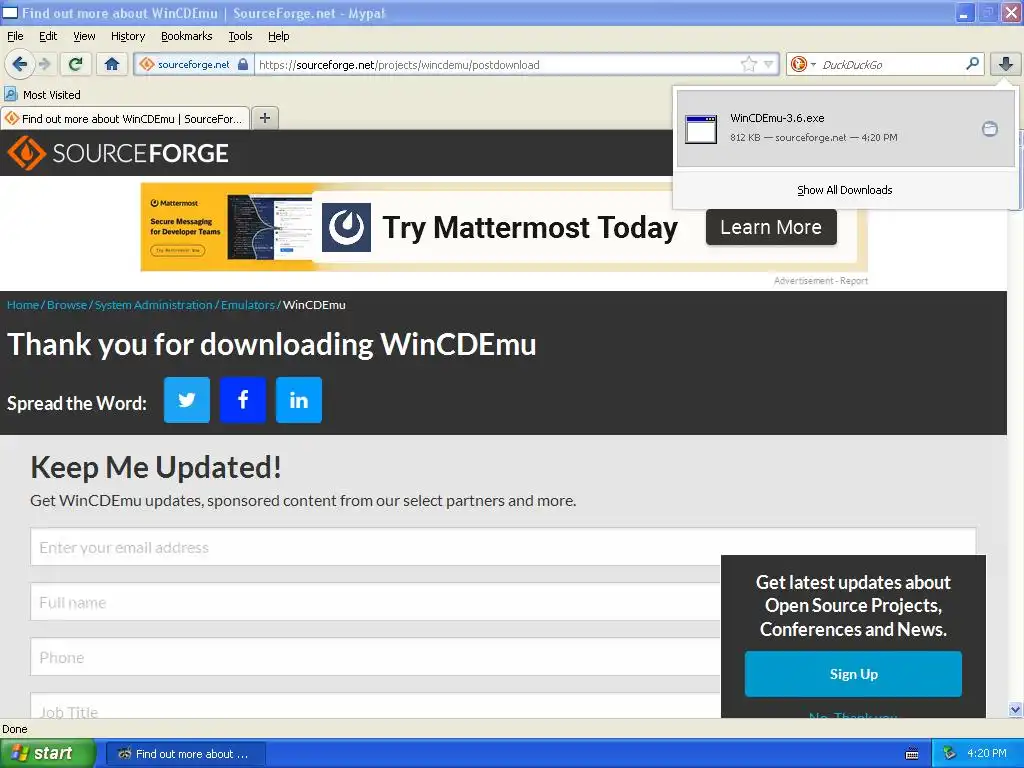Screen dimensions: 1024x768
Task: Share on Twitter via bird icon
Action: coord(187,400)
